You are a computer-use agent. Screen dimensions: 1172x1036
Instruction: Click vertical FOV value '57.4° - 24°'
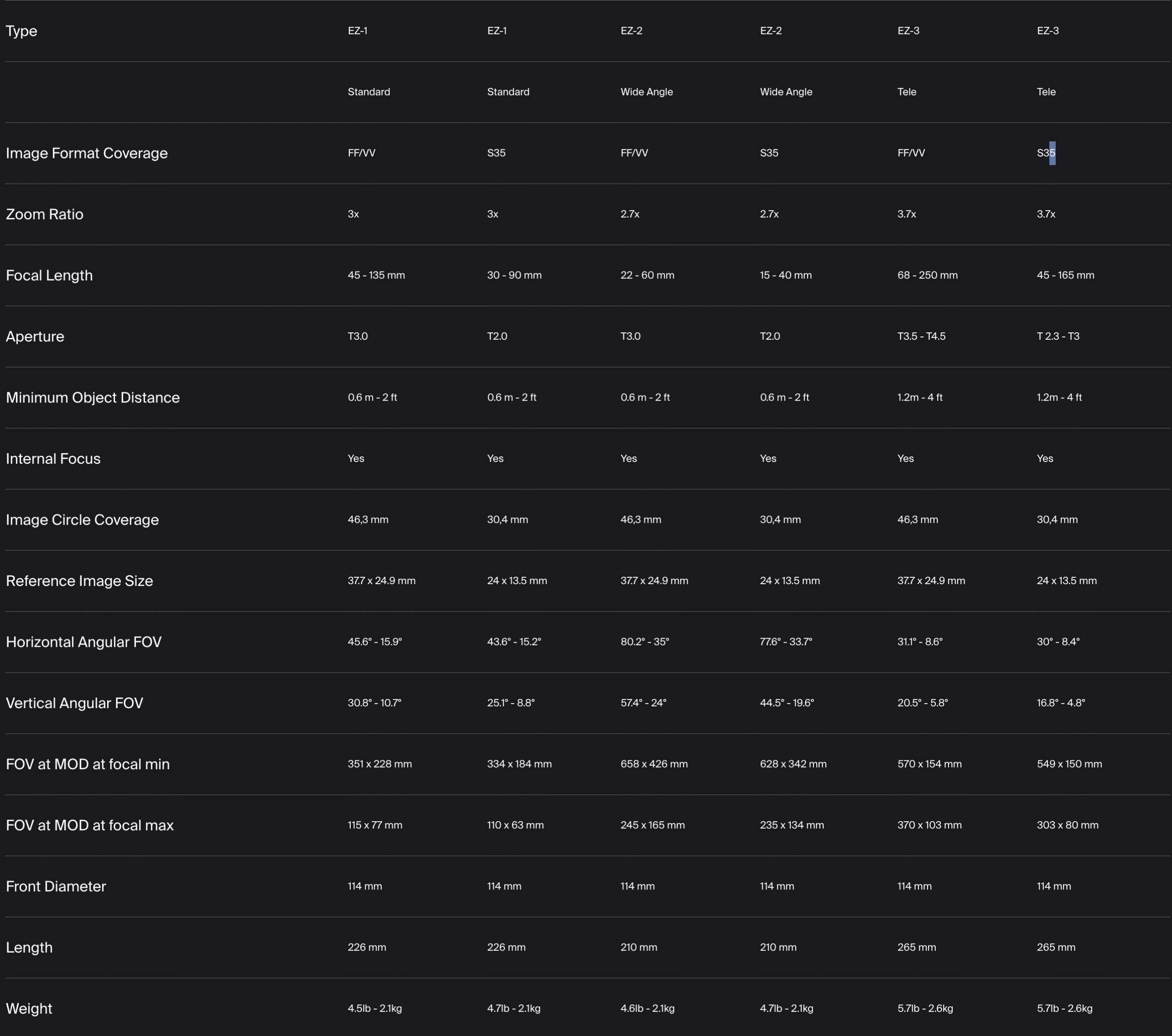click(643, 703)
